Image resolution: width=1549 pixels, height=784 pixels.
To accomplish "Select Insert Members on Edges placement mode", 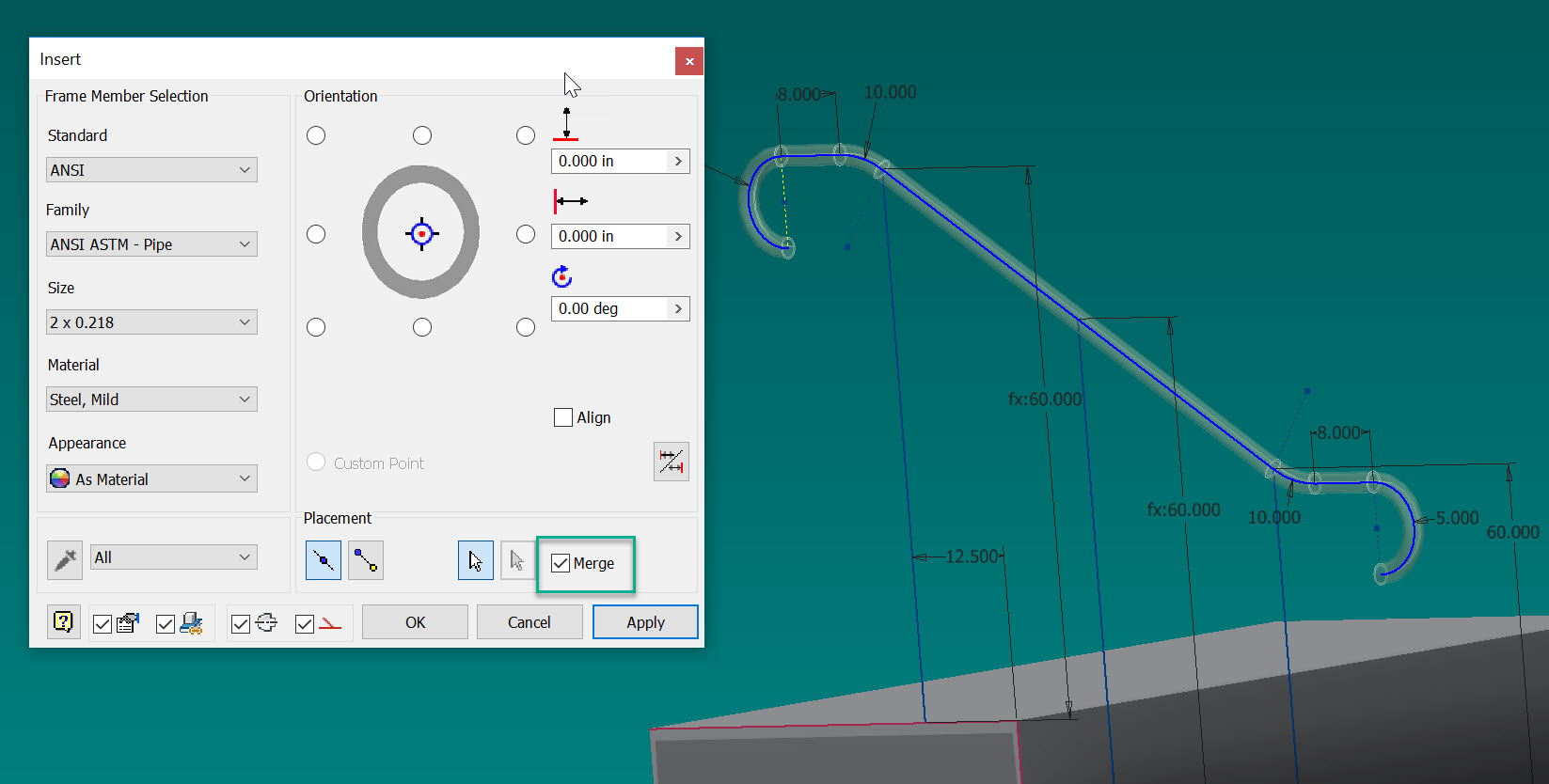I will [x=324, y=561].
